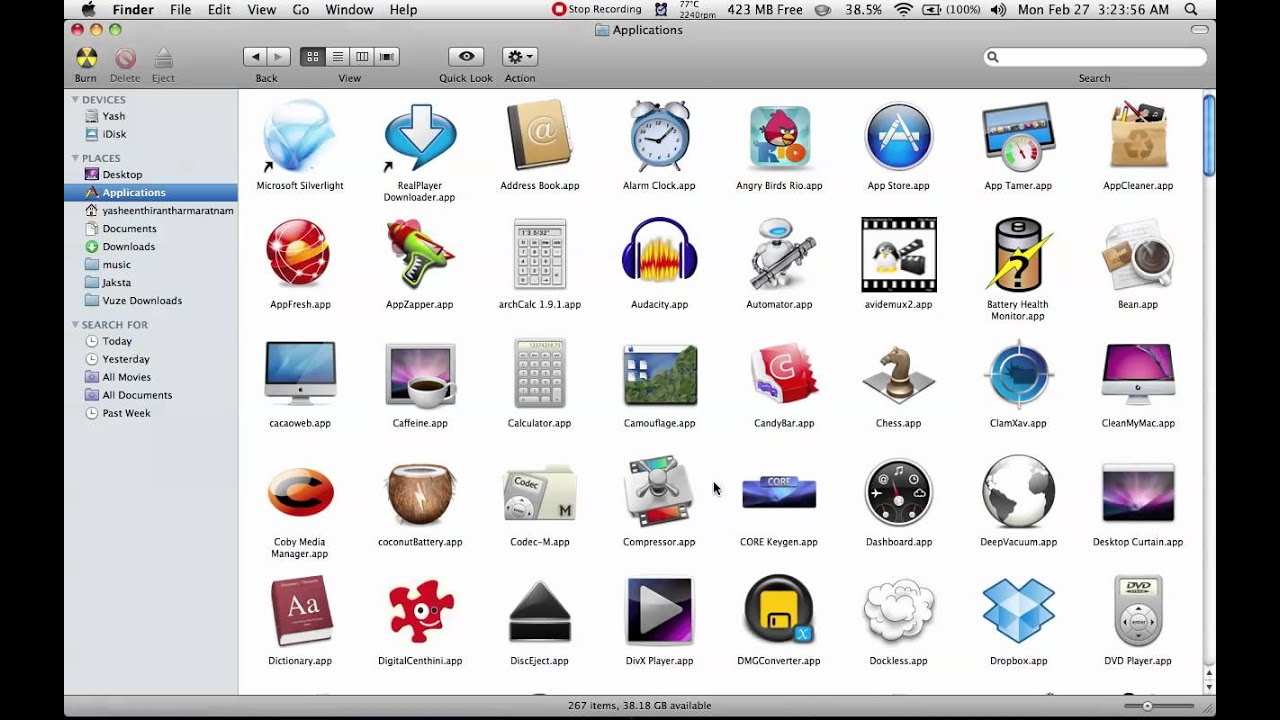Select the AppFresh.app icon
The image size is (1280, 720).
pos(299,254)
